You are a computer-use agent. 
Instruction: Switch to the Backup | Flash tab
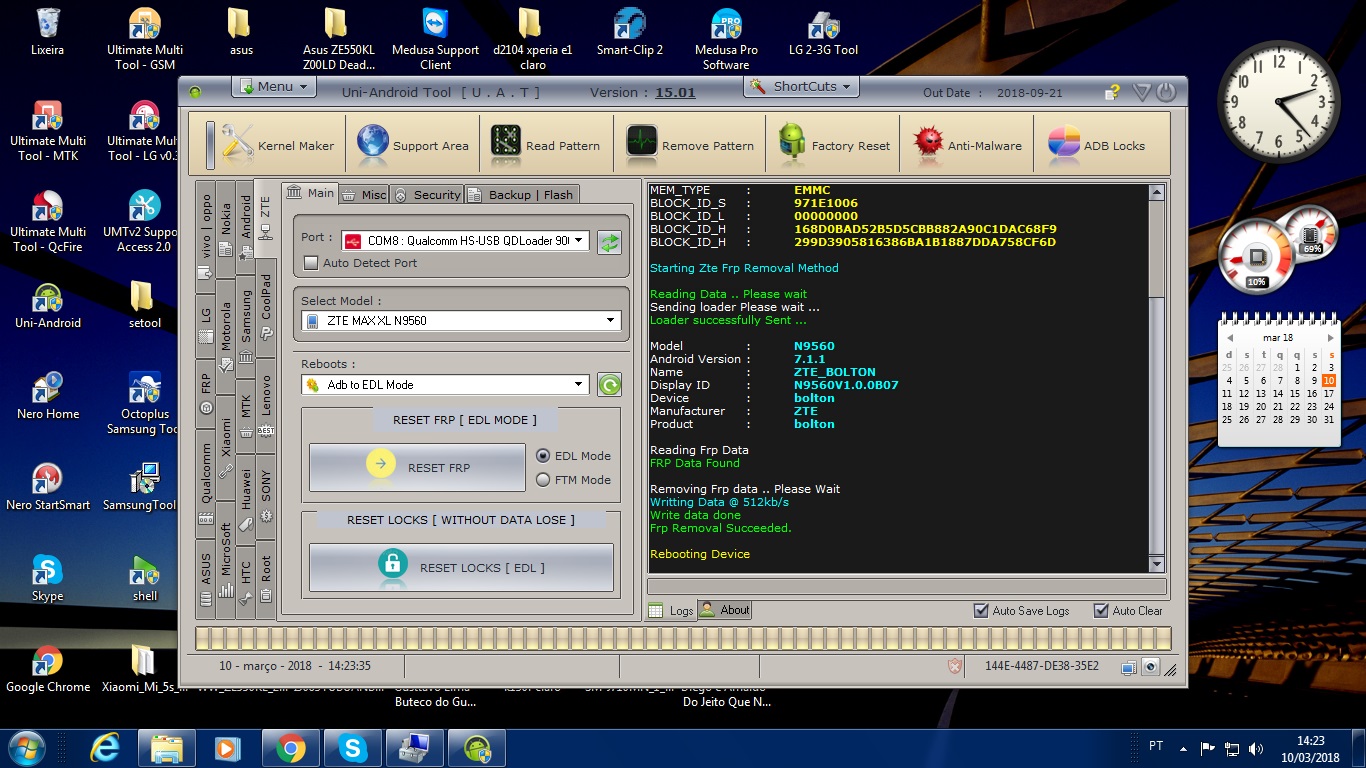coord(521,194)
